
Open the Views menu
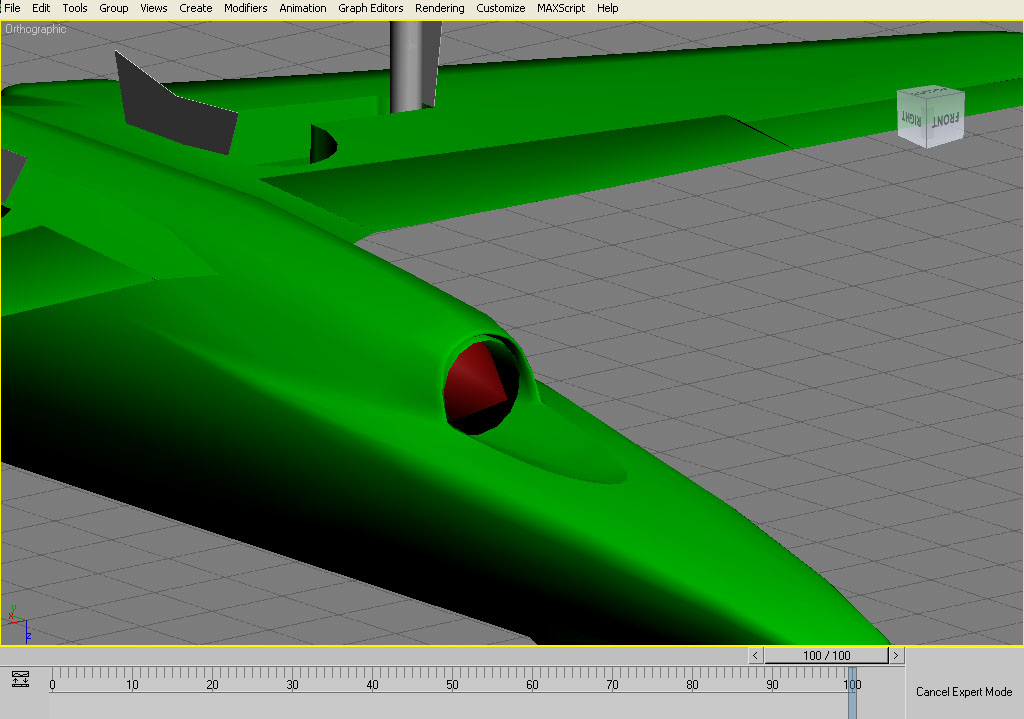pyautogui.click(x=153, y=8)
